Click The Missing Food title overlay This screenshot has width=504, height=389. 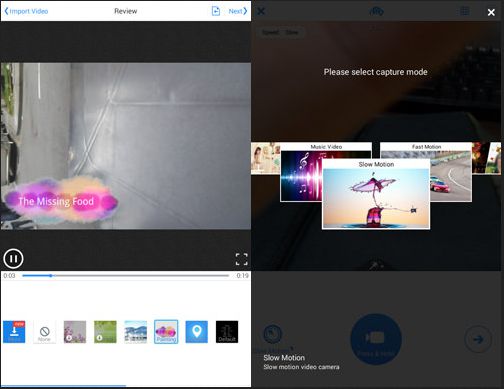pyautogui.click(x=56, y=201)
